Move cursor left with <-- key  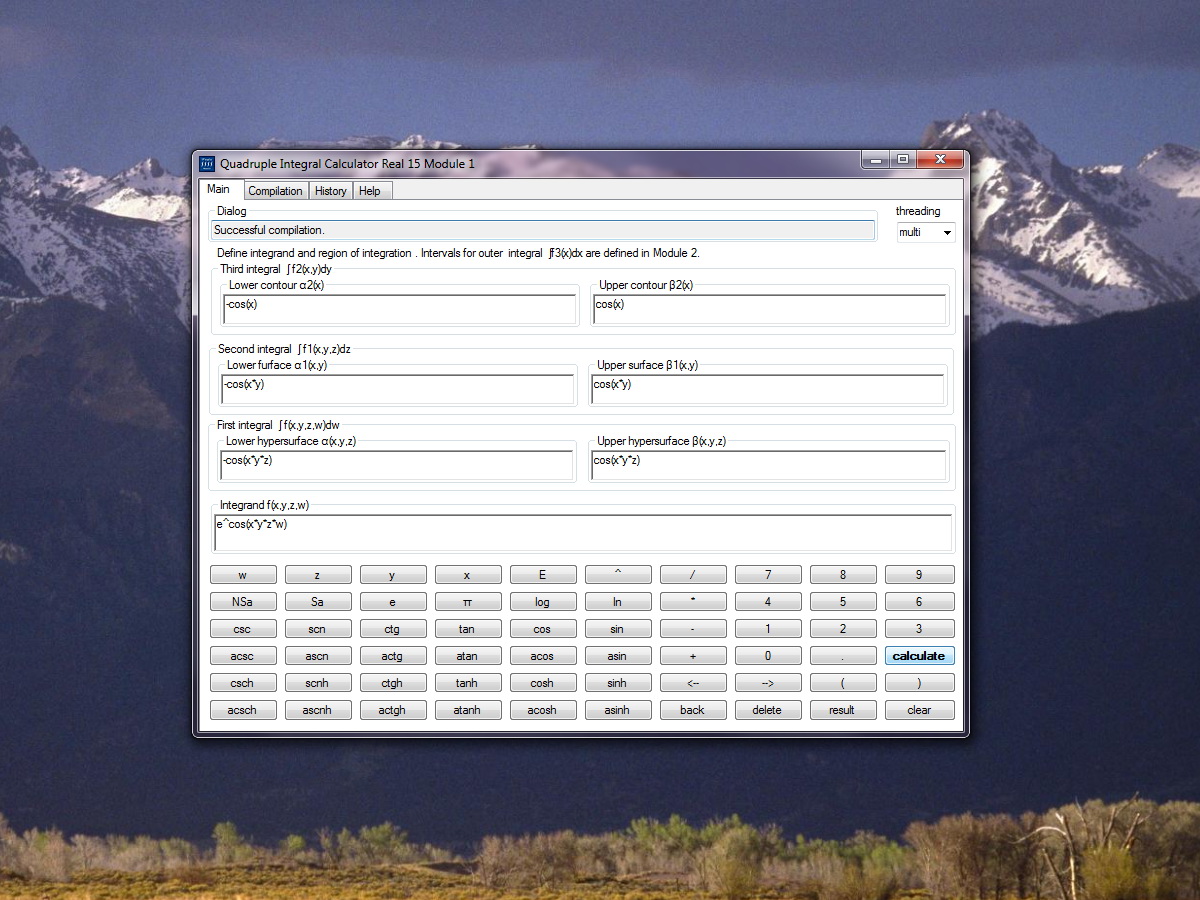(693, 683)
